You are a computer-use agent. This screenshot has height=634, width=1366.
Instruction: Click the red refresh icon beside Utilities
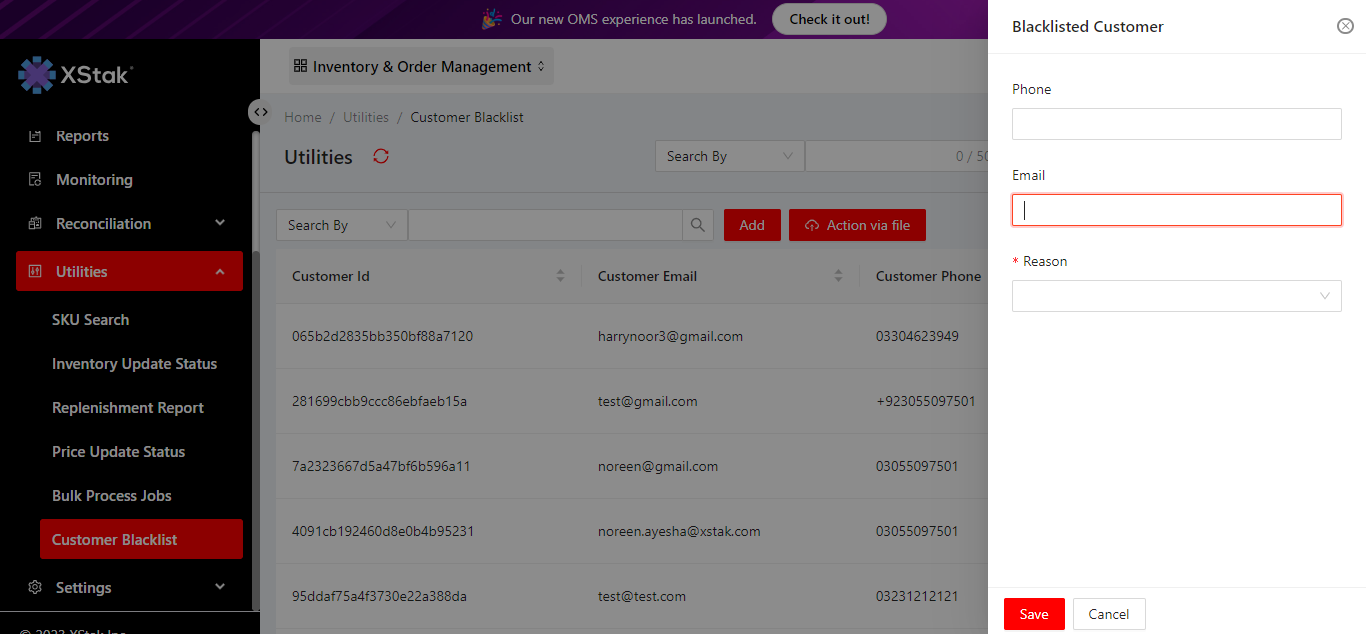coord(381,156)
